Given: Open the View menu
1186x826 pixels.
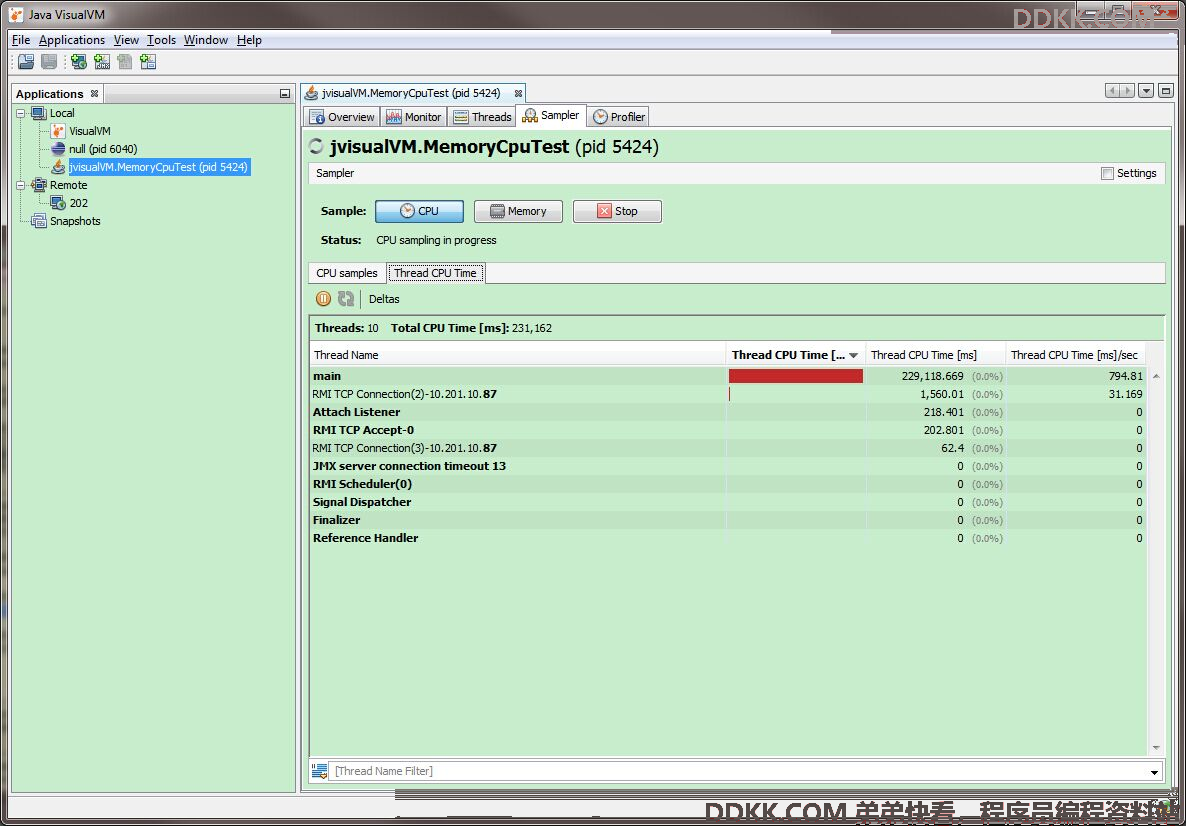Looking at the screenshot, I should [x=126, y=40].
